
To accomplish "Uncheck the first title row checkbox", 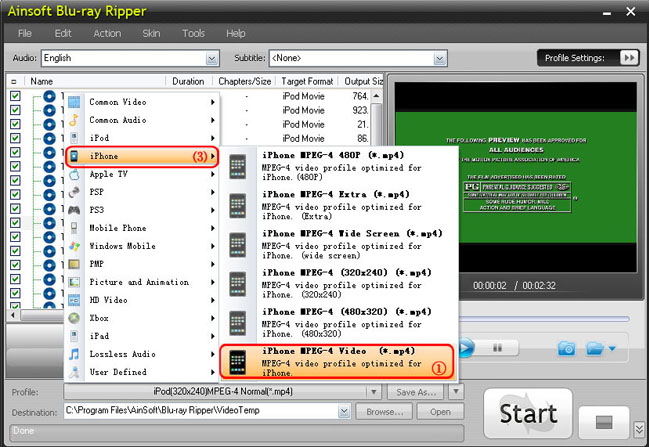I will click(15, 97).
